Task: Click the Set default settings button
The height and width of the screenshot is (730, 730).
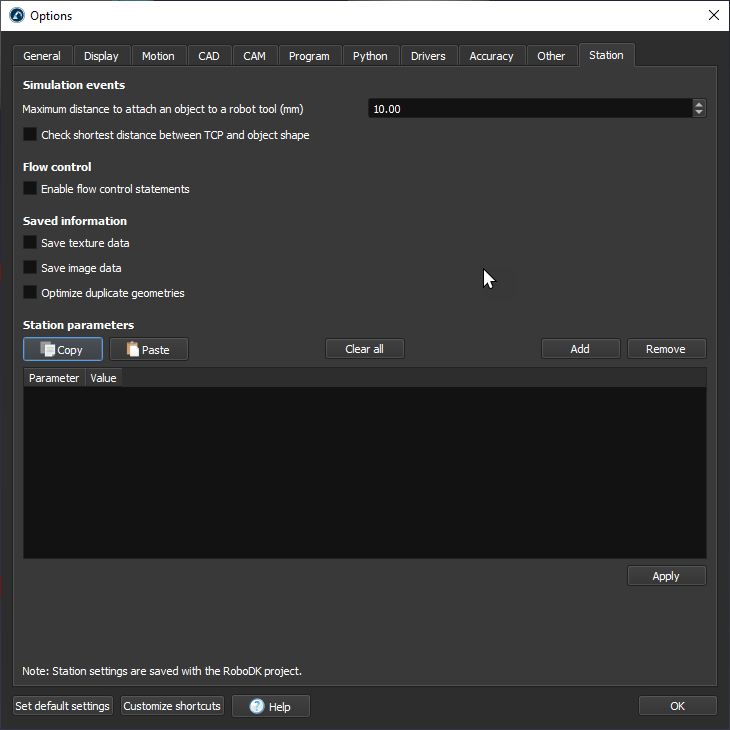Action: click(x=62, y=706)
